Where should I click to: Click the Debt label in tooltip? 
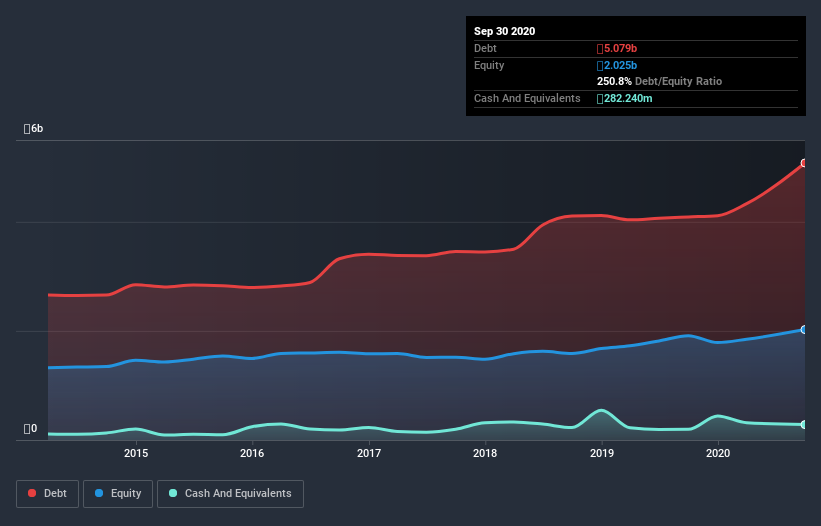485,49
